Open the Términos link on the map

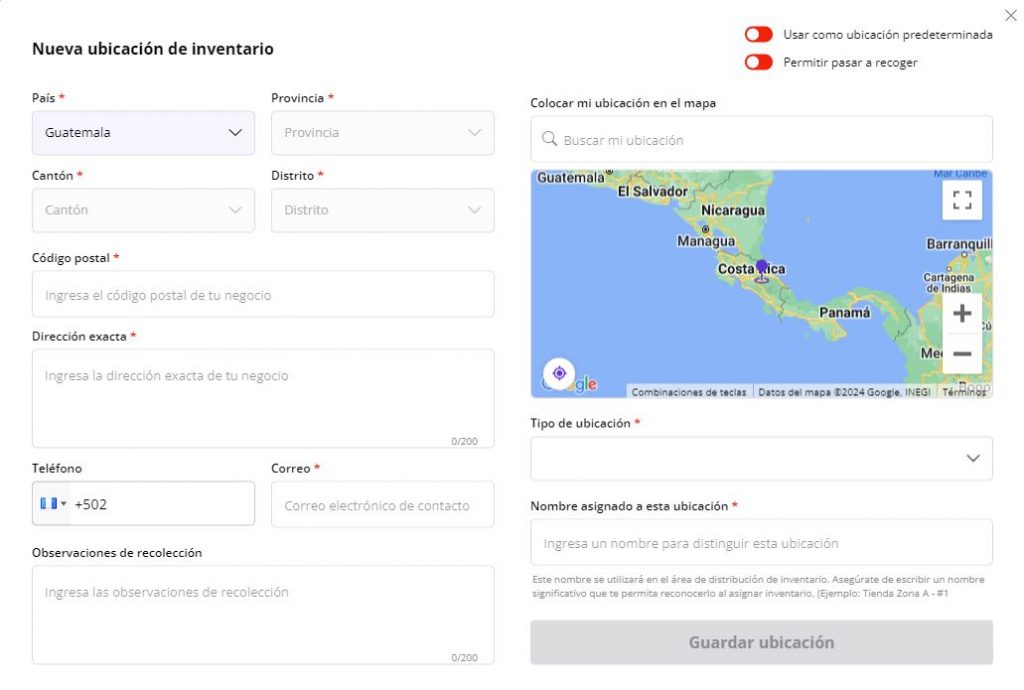pos(963,392)
